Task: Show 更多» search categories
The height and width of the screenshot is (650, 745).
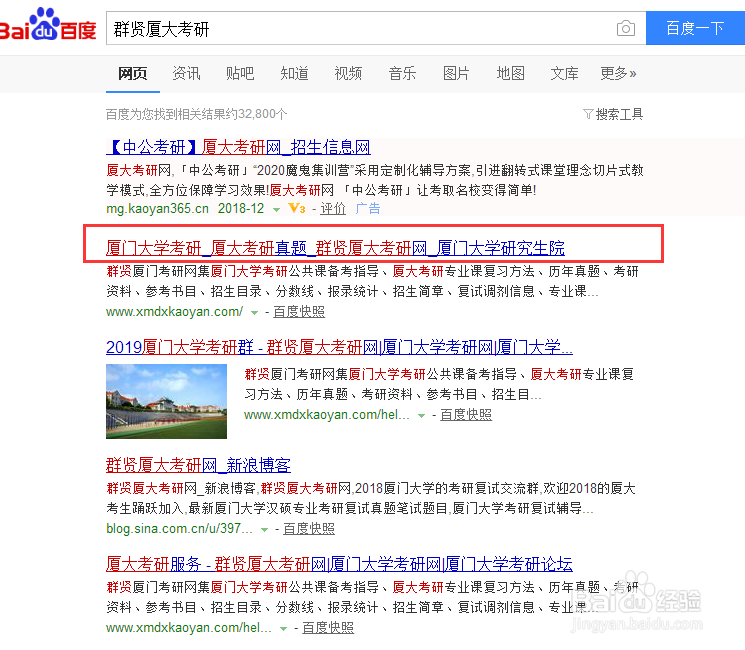Action: [618, 73]
